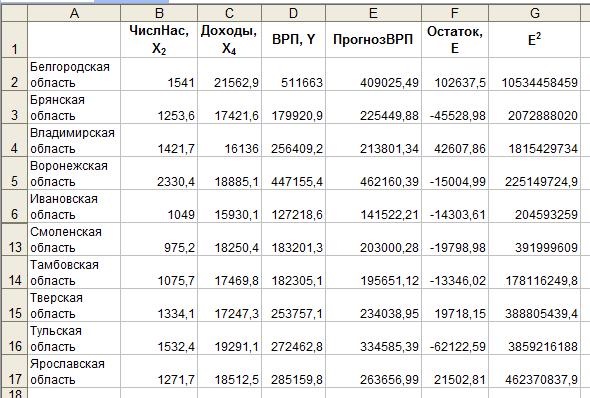Click cell with value 204593259
The height and width of the screenshot is (398, 590).
click(x=534, y=206)
